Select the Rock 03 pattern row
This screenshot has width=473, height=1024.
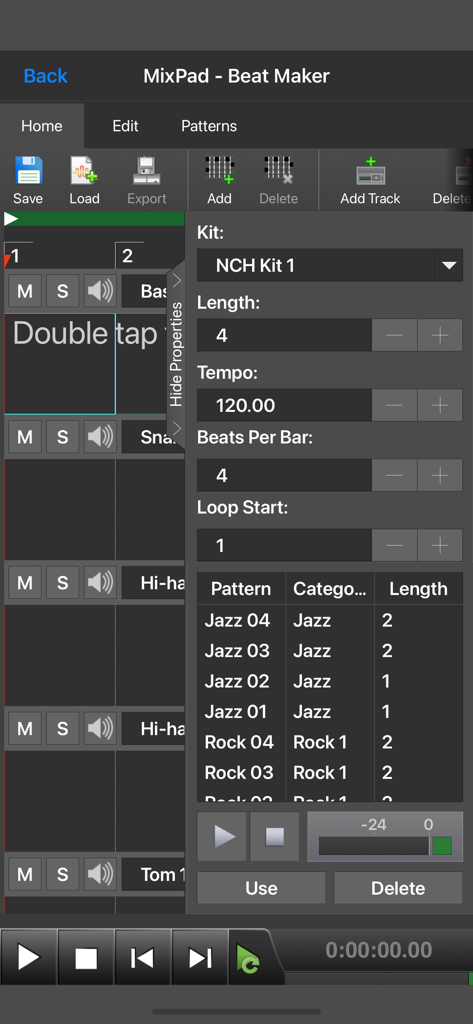click(330, 773)
